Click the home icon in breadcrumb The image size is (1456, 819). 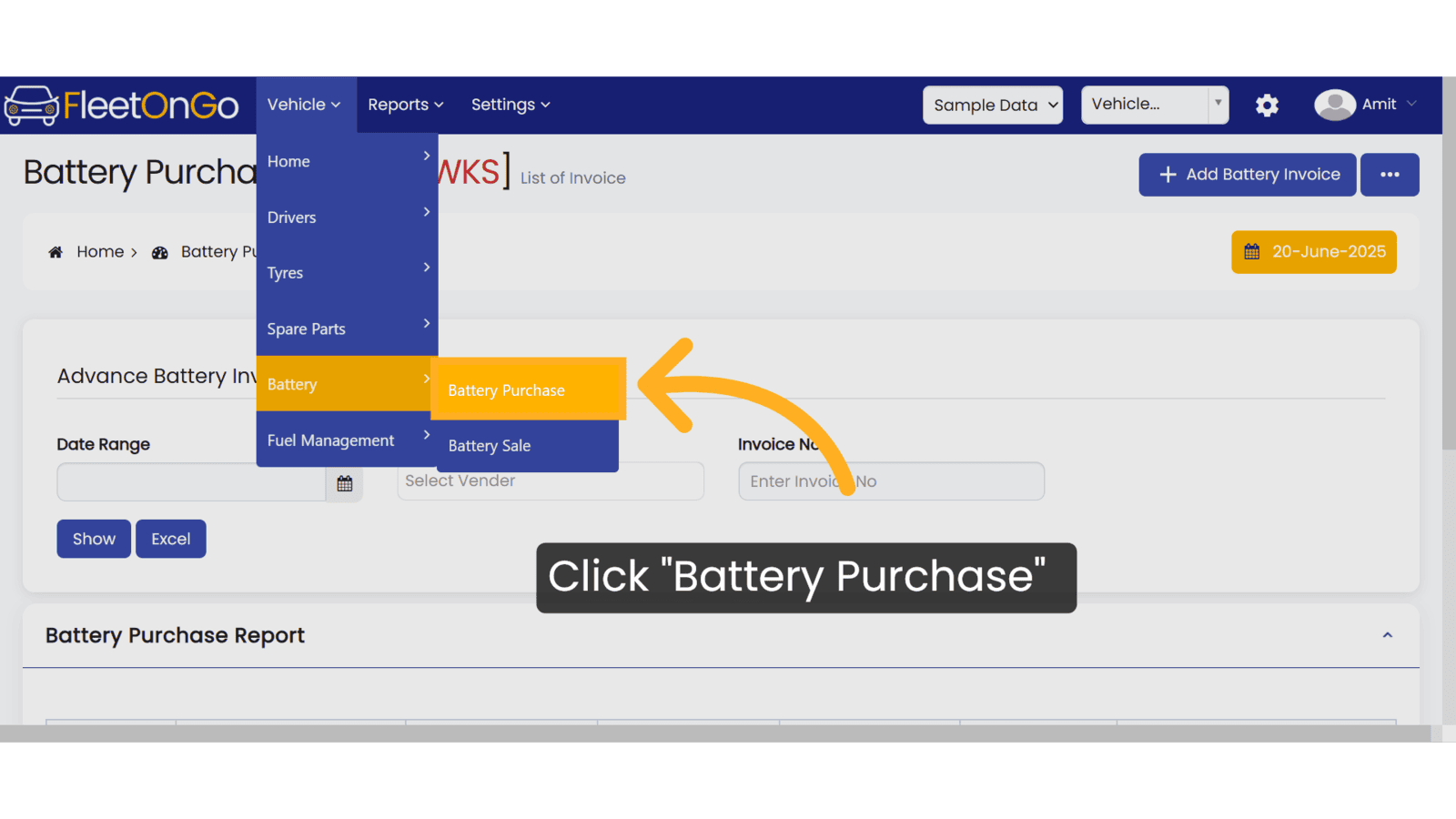point(56,252)
